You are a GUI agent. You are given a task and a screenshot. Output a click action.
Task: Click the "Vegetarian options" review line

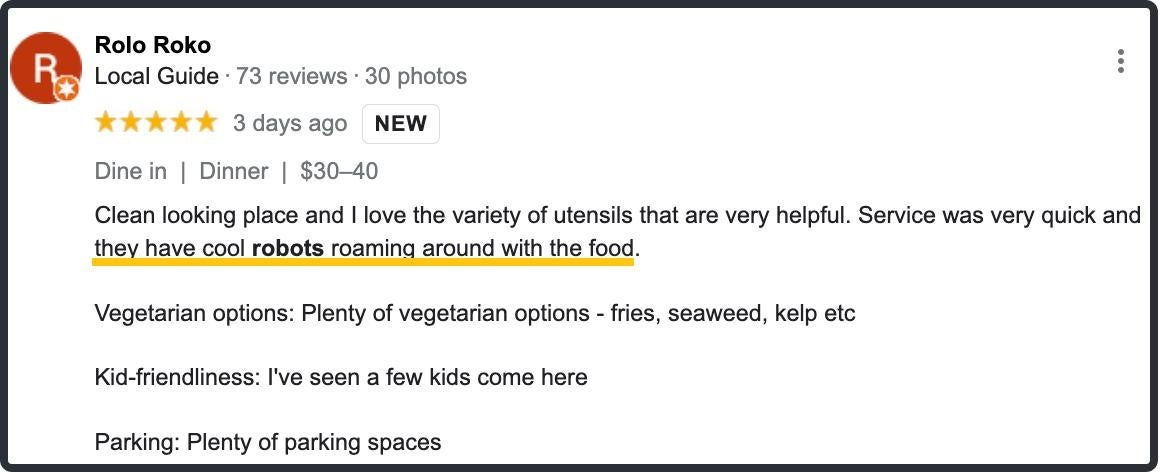[x=474, y=313]
